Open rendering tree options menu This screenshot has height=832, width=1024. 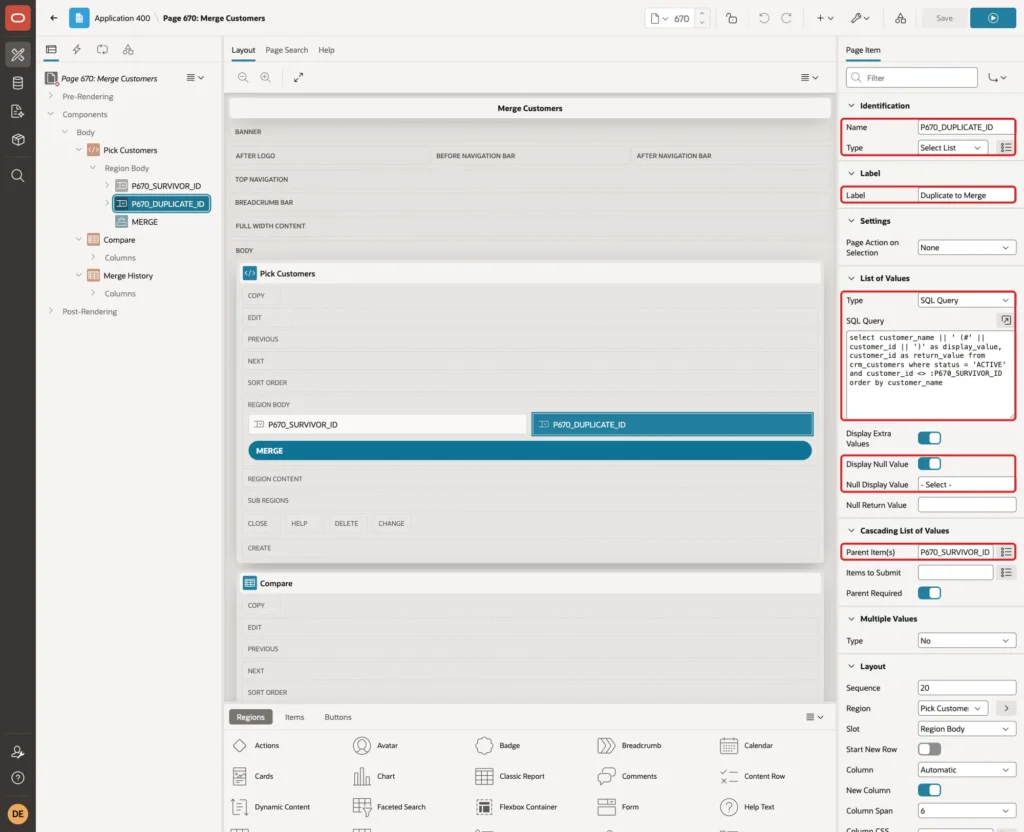coord(195,78)
